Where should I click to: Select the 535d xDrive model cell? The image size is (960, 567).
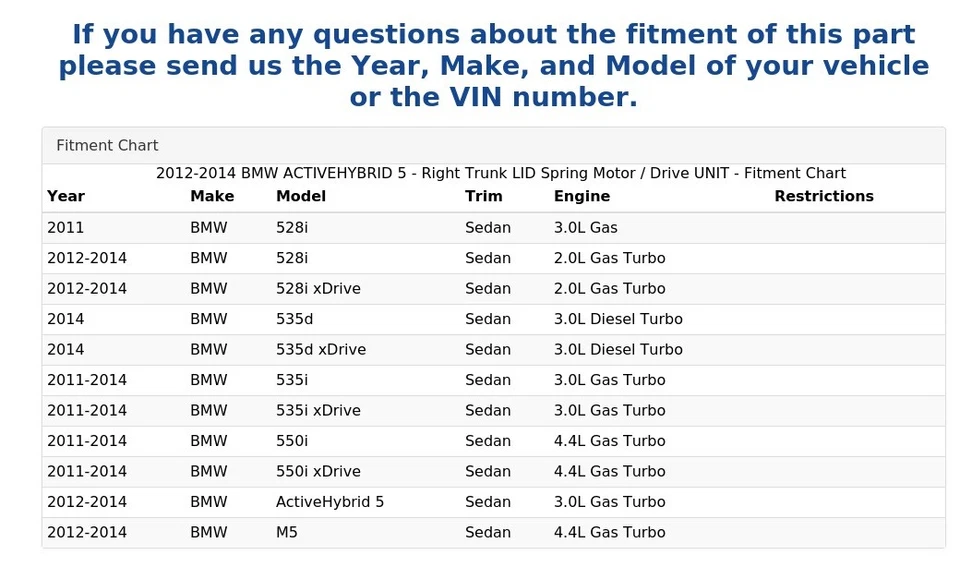tap(321, 350)
